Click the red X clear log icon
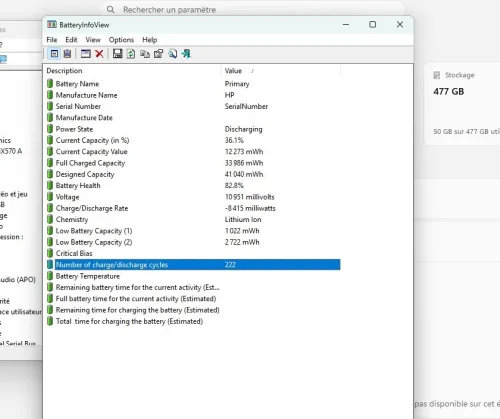Viewport: 500px width, 419px height. (99, 54)
